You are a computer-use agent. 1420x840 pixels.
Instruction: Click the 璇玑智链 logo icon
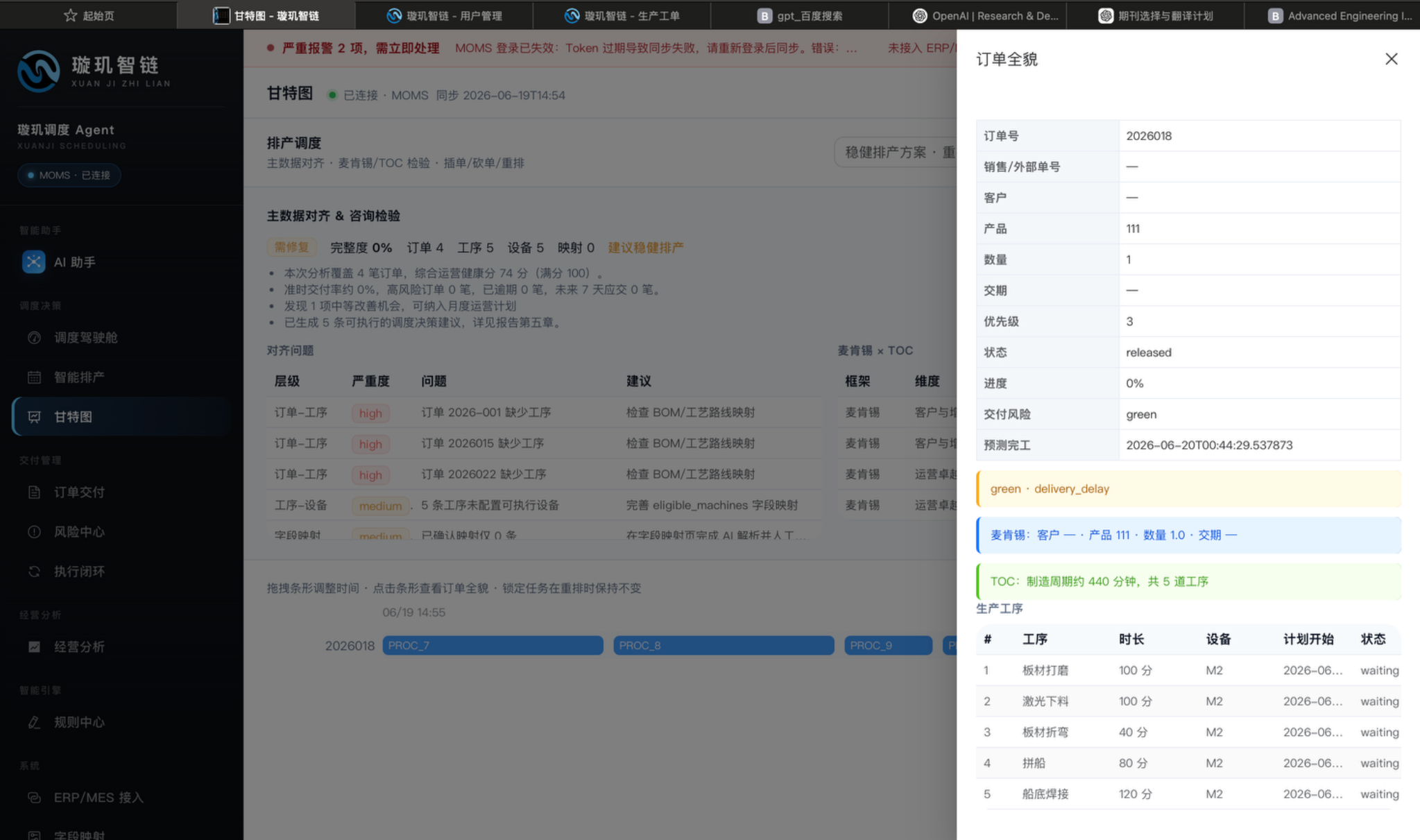[38, 71]
